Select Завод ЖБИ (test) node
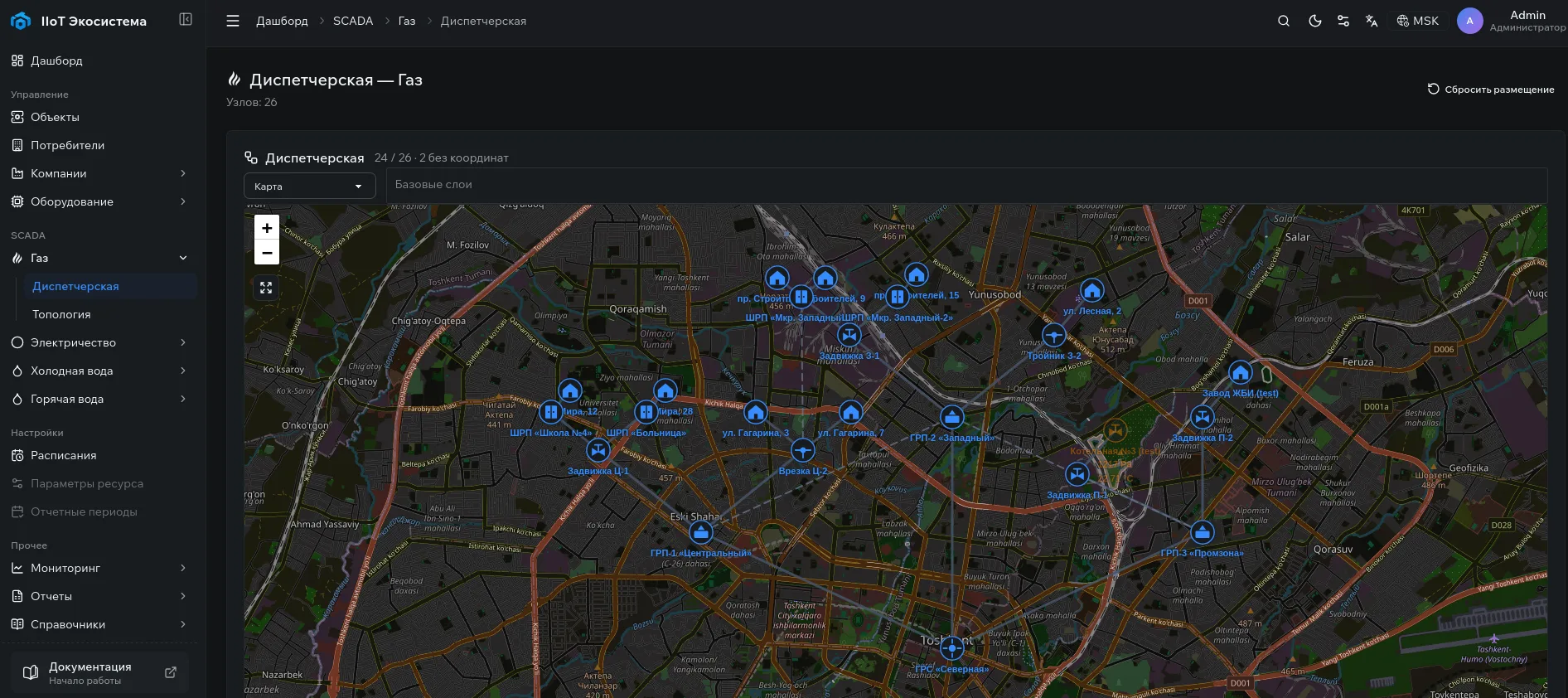 1241,373
